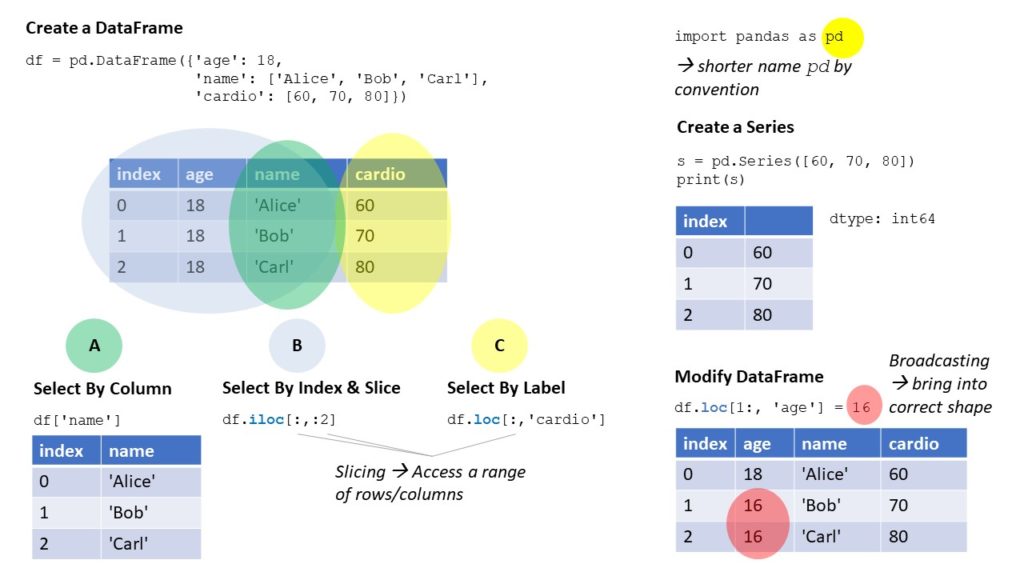This screenshot has height=576, width=1024.
Task: Click the yellow circle labeled C
Action: pyautogui.click(x=499, y=346)
